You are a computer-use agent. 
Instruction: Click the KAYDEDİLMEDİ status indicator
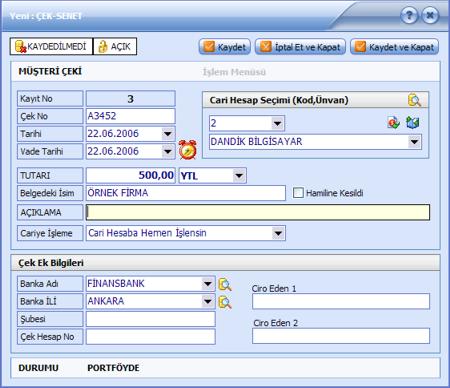(51, 46)
